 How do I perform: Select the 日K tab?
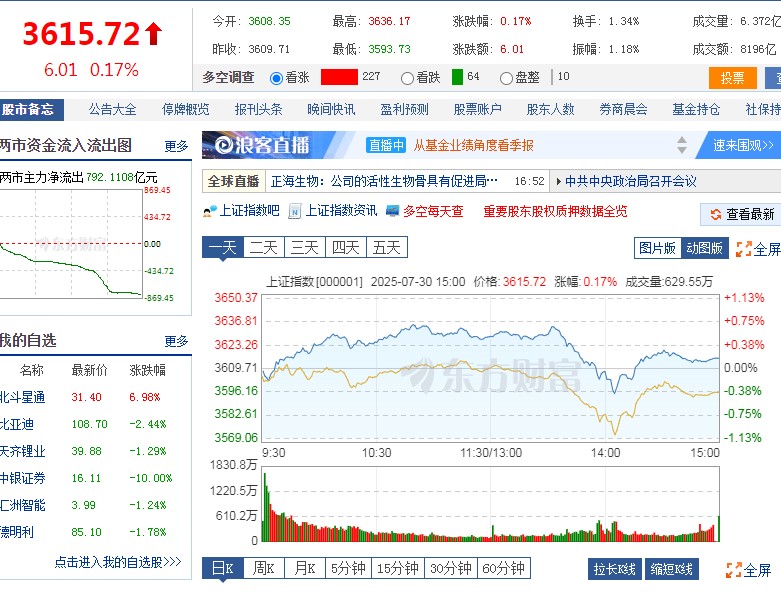click(x=223, y=568)
